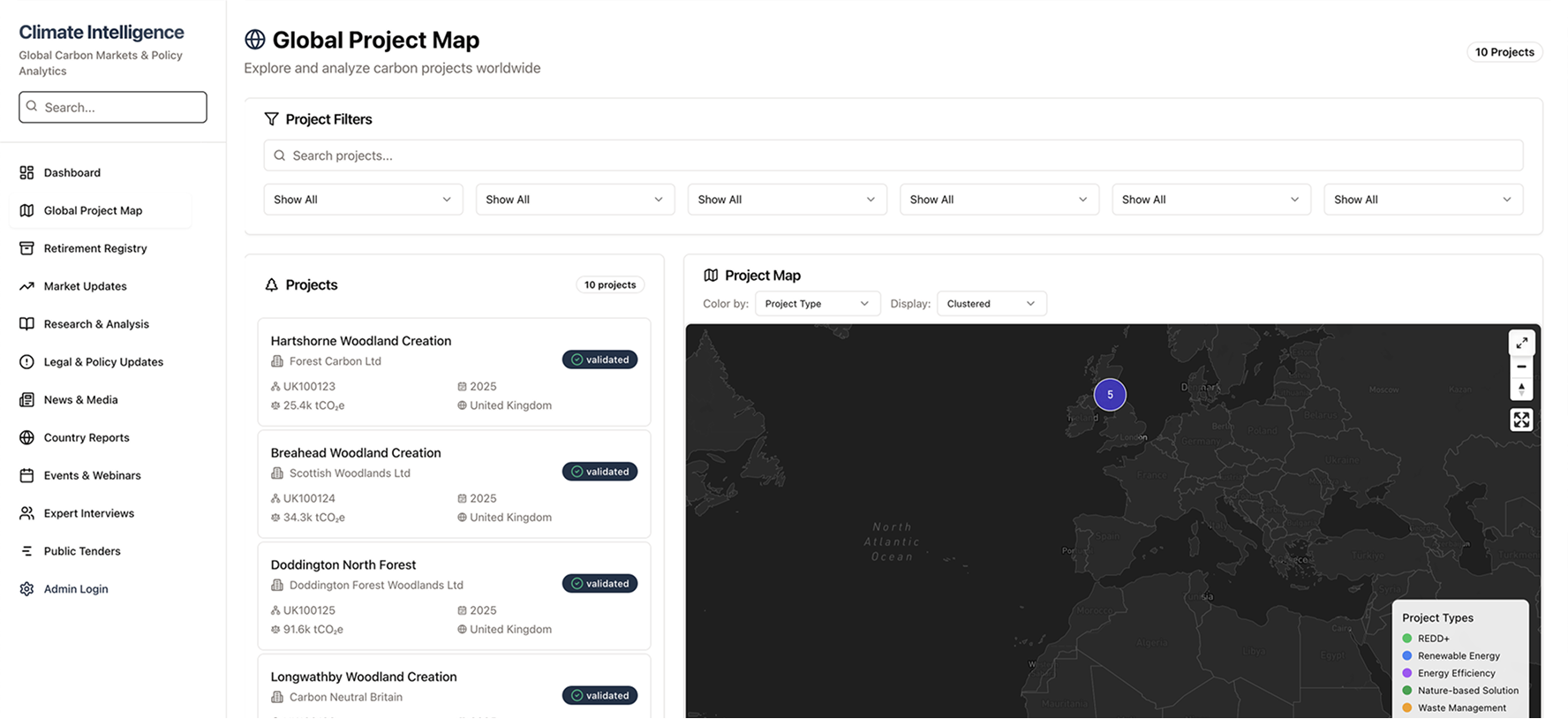Click the News & Media newspaper icon

click(26, 400)
